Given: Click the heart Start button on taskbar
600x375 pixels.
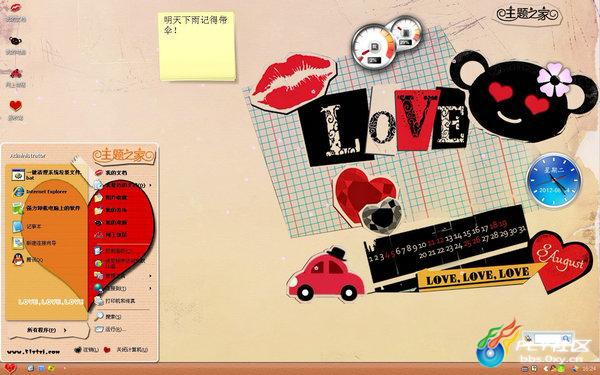Looking at the screenshot, I should (x=10, y=368).
